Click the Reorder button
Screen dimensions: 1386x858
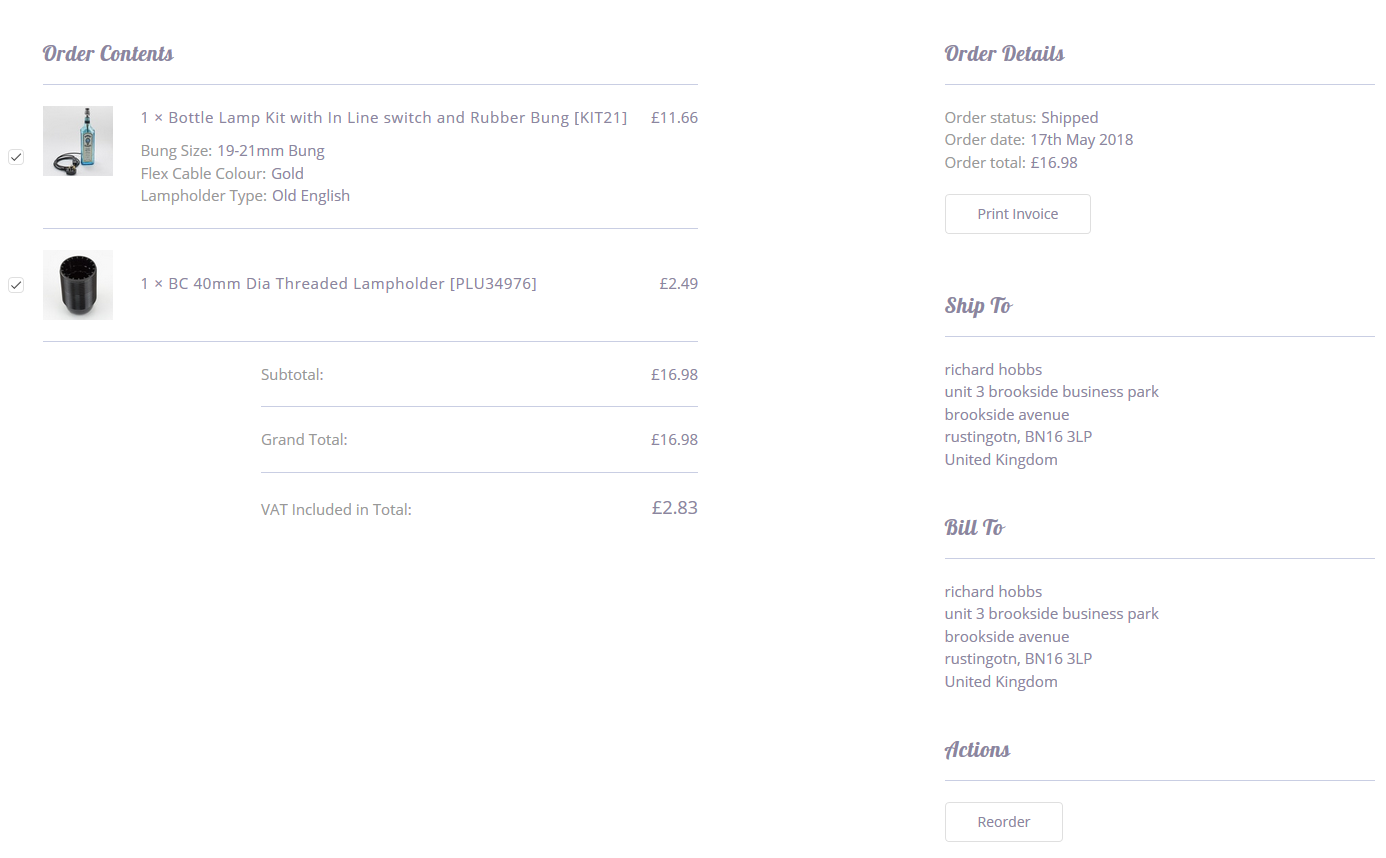[1003, 822]
